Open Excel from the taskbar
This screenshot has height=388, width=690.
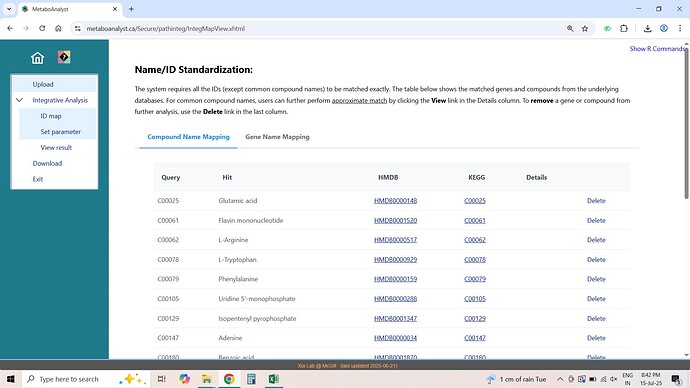coord(274,379)
